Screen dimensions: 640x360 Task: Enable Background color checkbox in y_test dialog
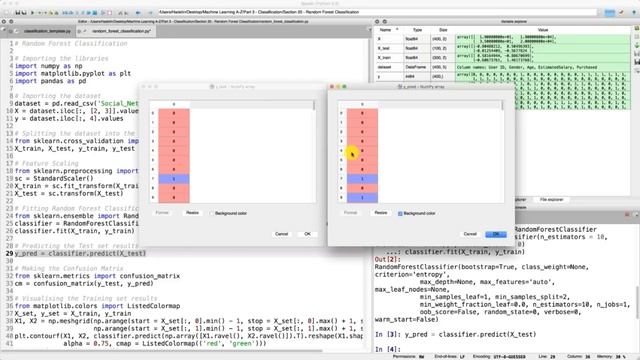211,213
